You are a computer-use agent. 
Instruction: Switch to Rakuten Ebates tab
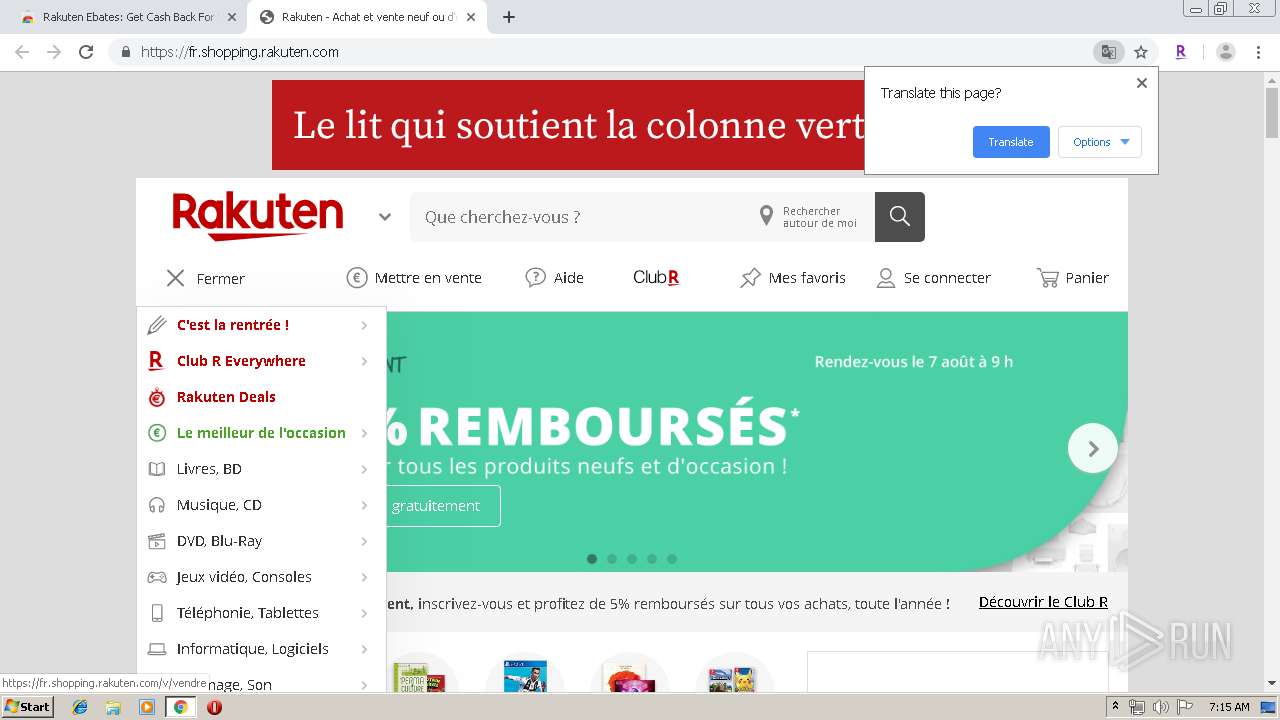click(x=127, y=17)
